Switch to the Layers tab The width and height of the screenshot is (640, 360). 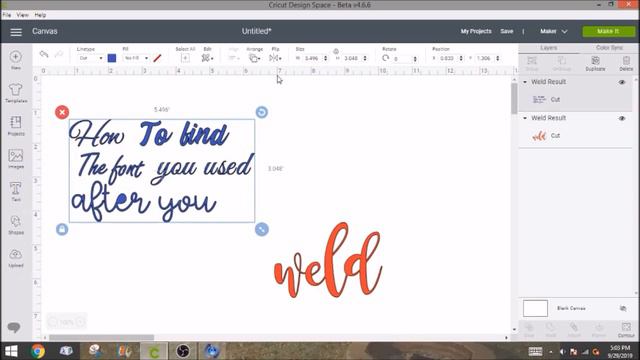(x=549, y=48)
